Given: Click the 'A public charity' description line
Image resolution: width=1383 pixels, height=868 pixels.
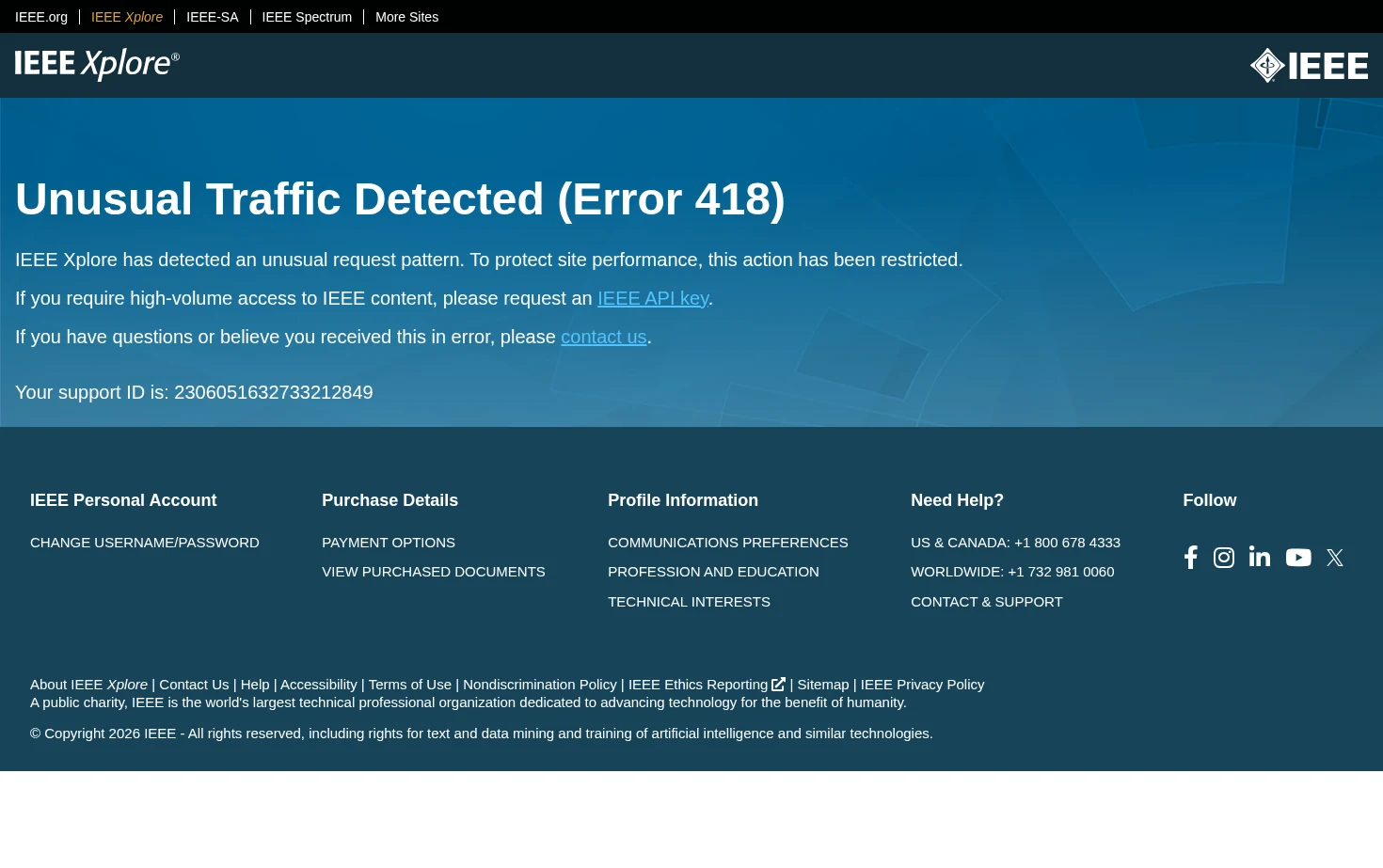Looking at the screenshot, I should [x=469, y=702].
